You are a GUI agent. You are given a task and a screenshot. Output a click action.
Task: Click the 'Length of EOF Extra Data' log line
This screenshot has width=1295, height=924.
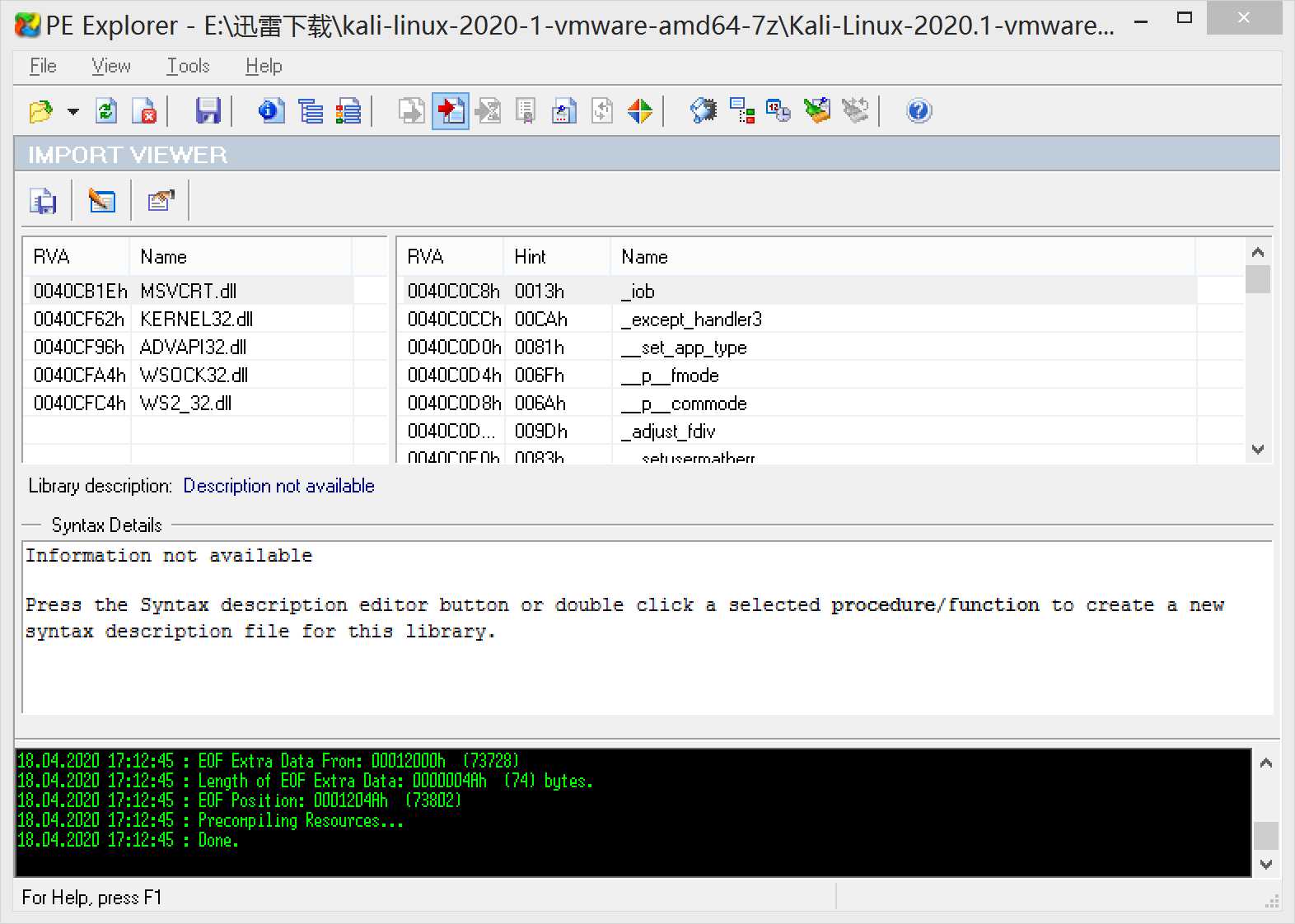tap(305, 781)
